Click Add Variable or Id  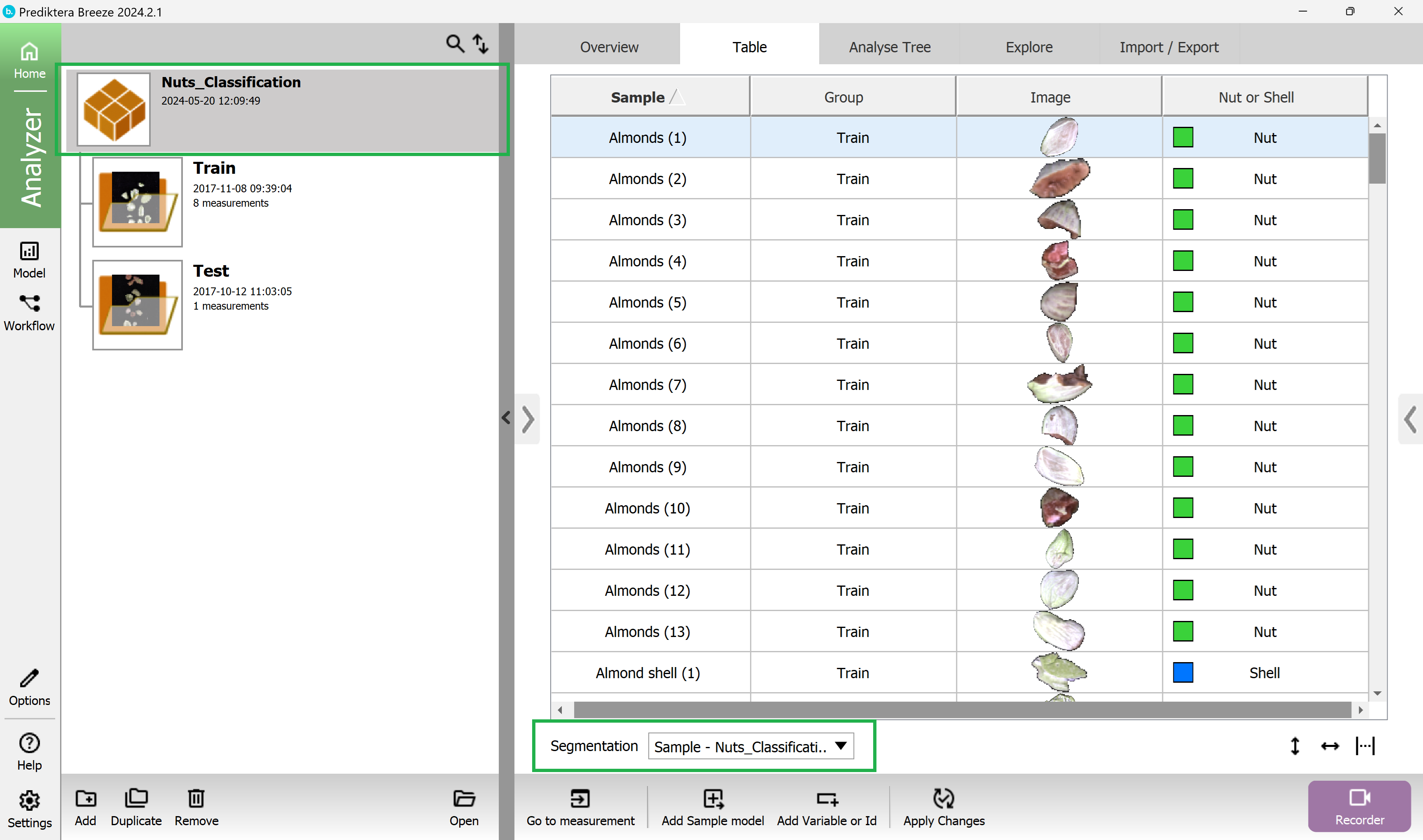click(x=826, y=799)
